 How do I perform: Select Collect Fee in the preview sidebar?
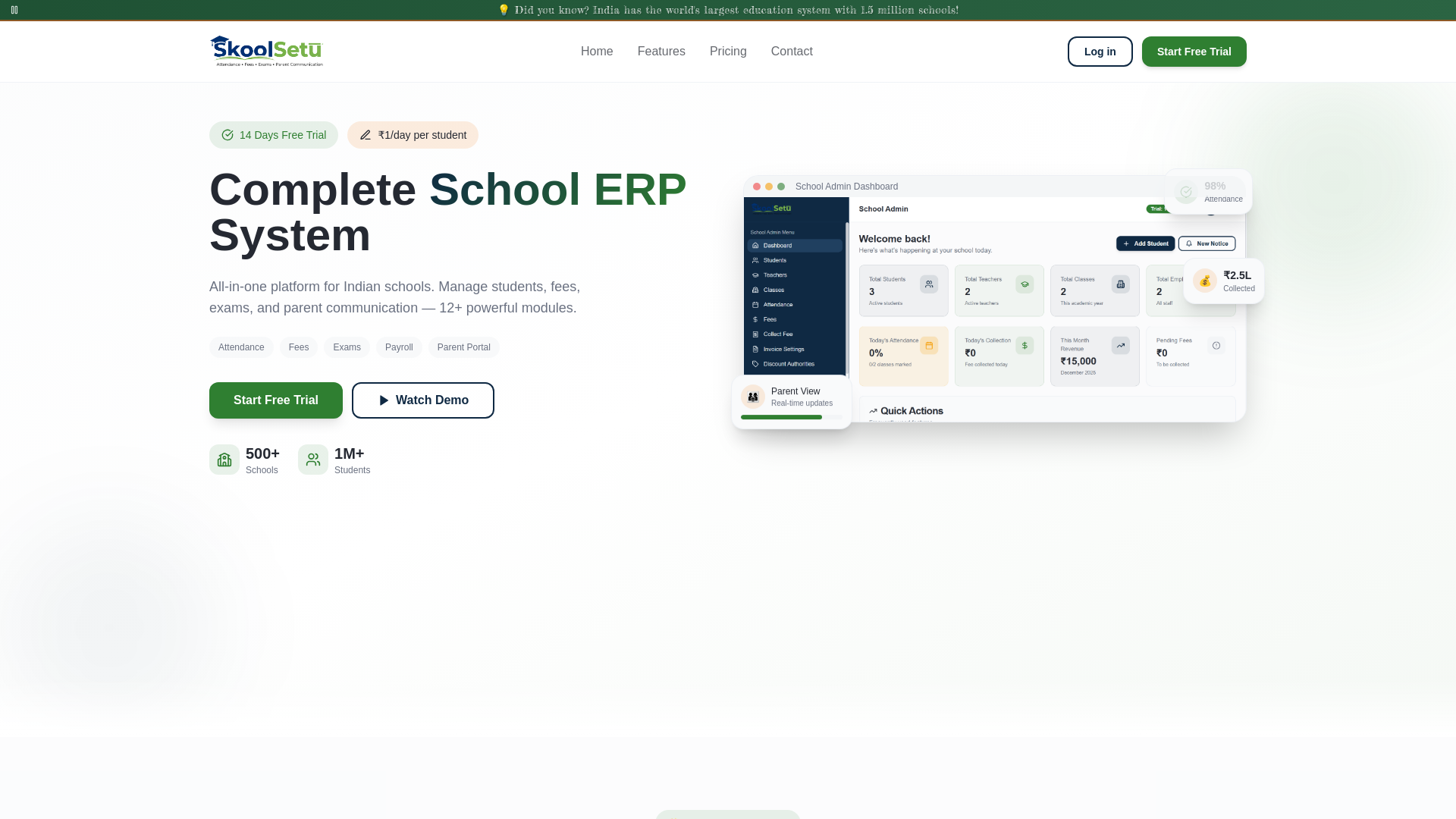[794, 334]
